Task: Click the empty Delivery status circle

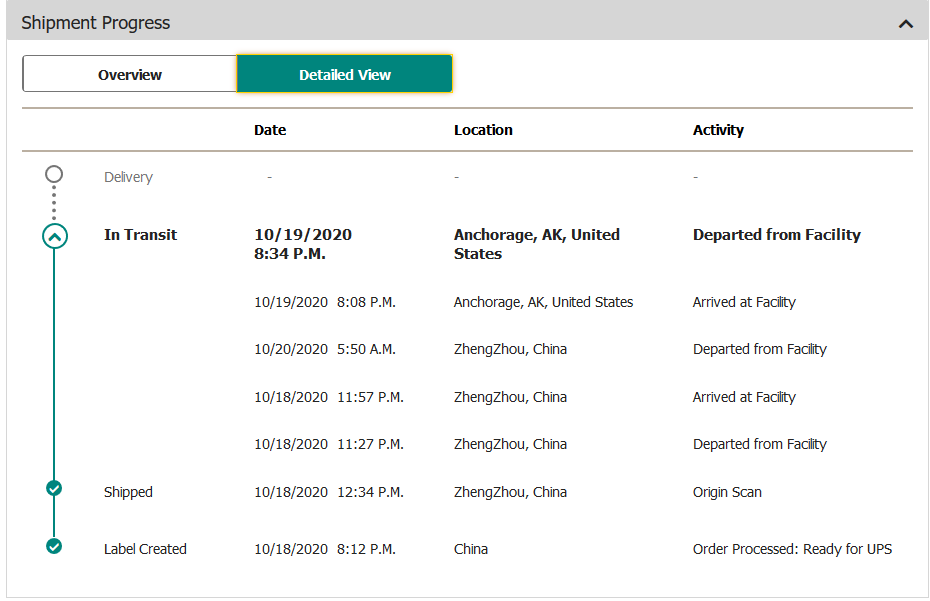Action: [x=54, y=174]
